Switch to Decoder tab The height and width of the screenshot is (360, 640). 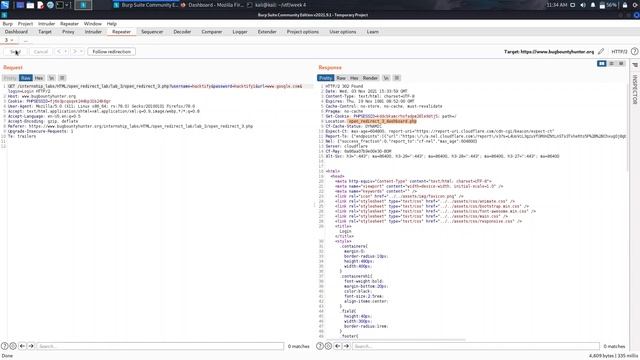182,32
